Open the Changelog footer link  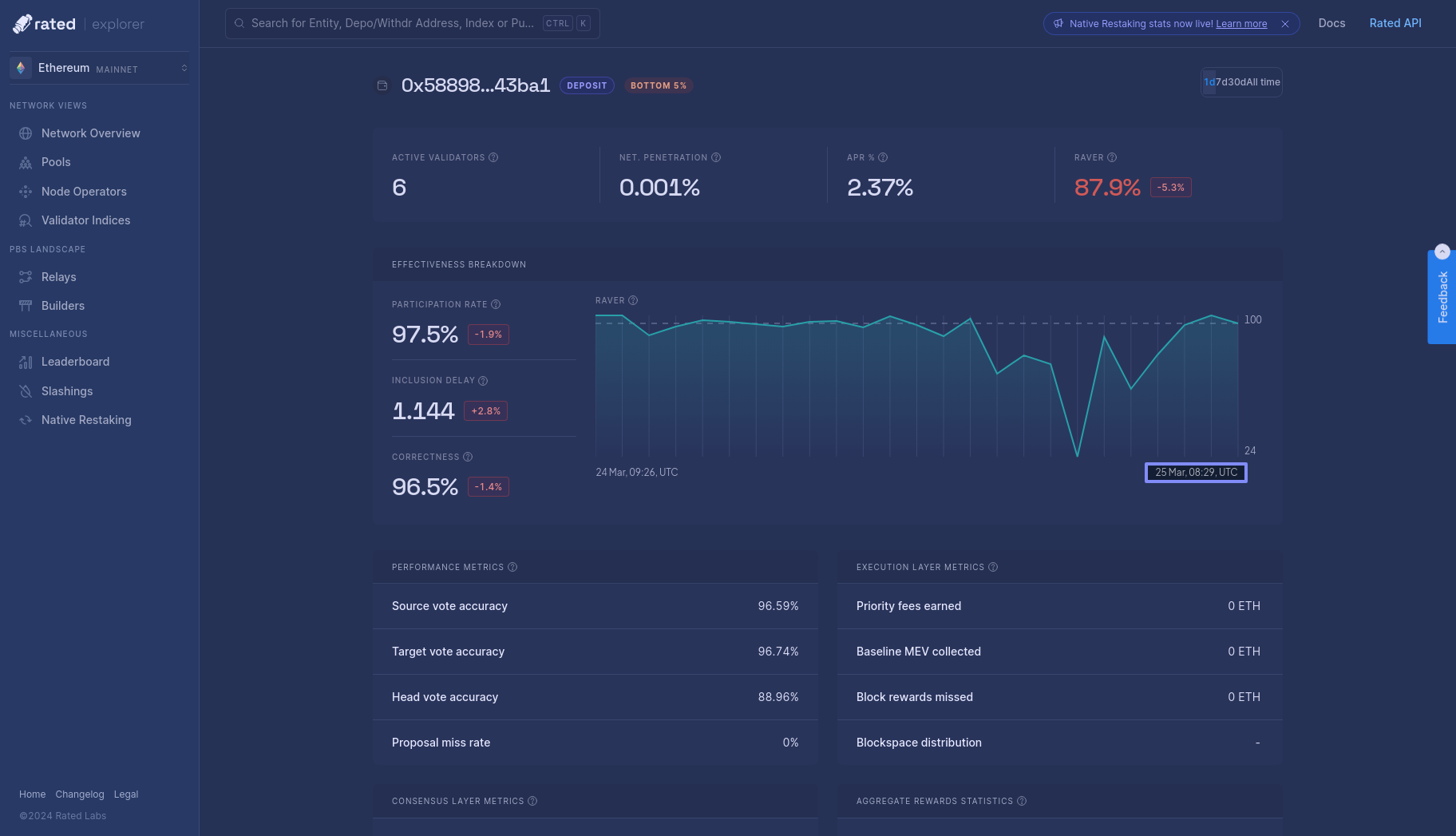79,794
